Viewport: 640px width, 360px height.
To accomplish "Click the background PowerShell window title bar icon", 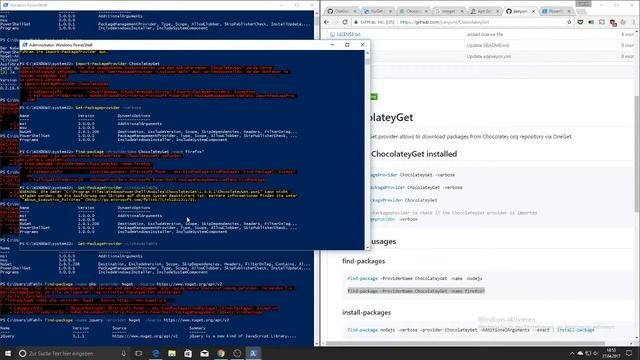I will point(5,5).
